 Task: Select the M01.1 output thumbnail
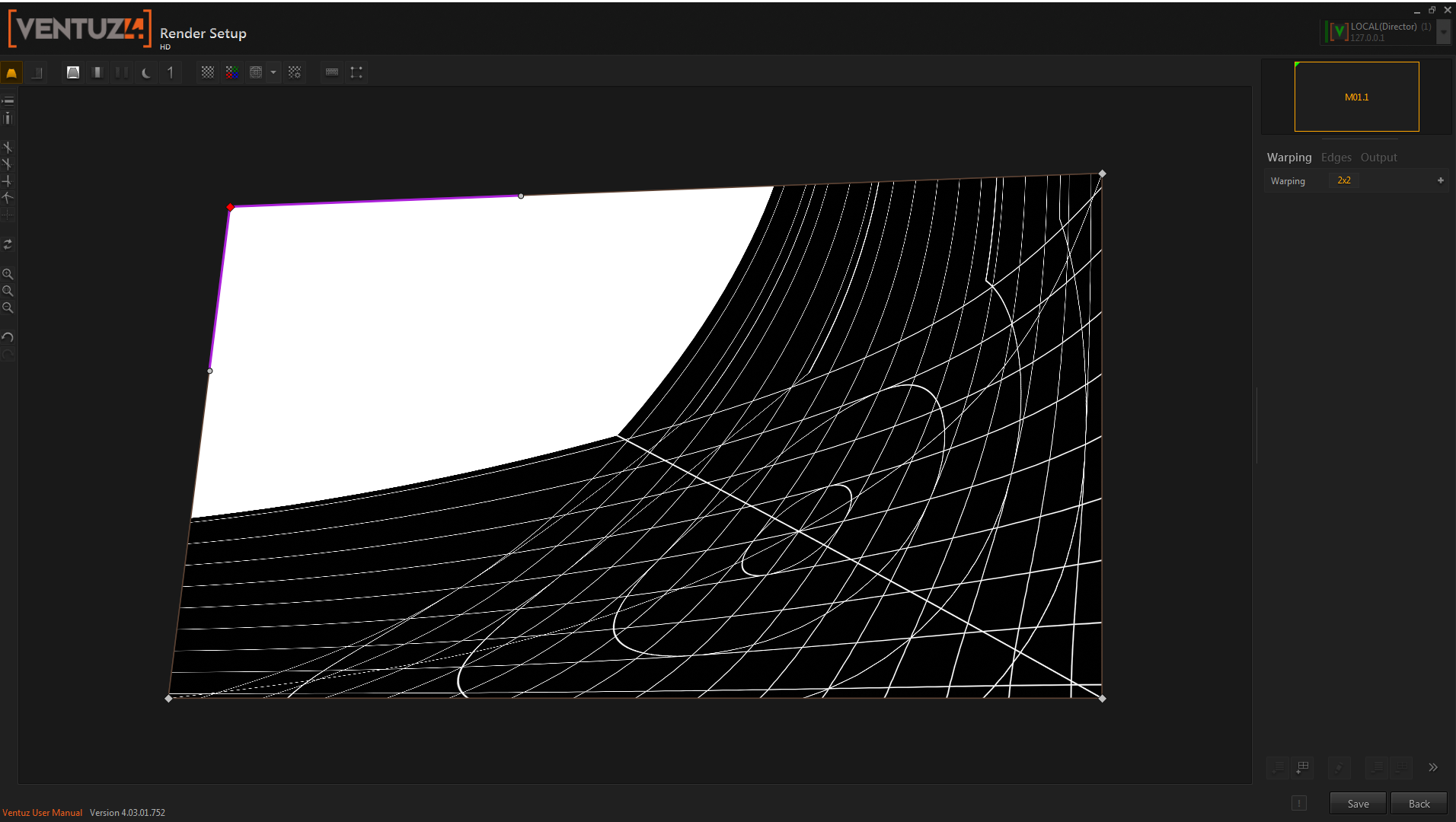pos(1356,97)
